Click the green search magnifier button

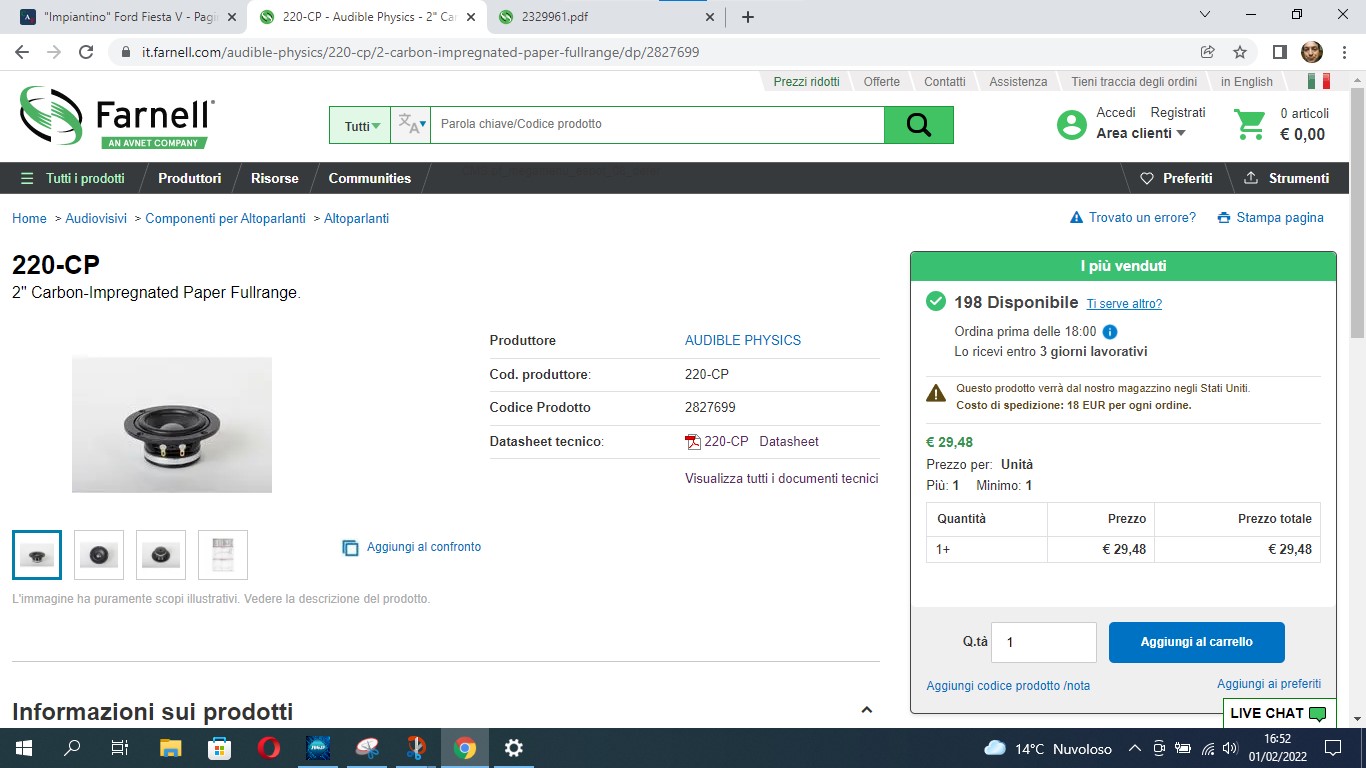[x=918, y=125]
